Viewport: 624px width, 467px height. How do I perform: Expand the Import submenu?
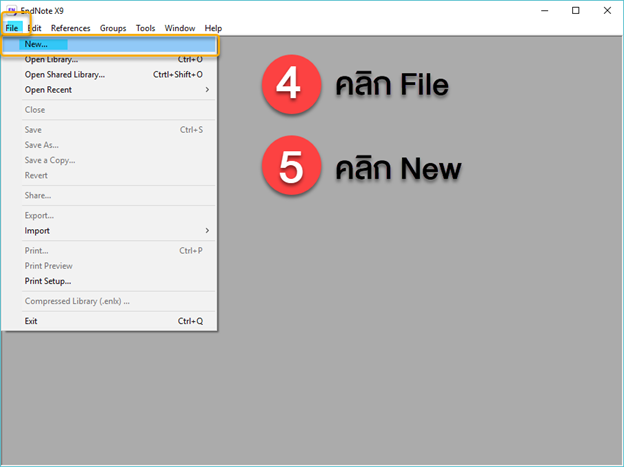point(37,231)
